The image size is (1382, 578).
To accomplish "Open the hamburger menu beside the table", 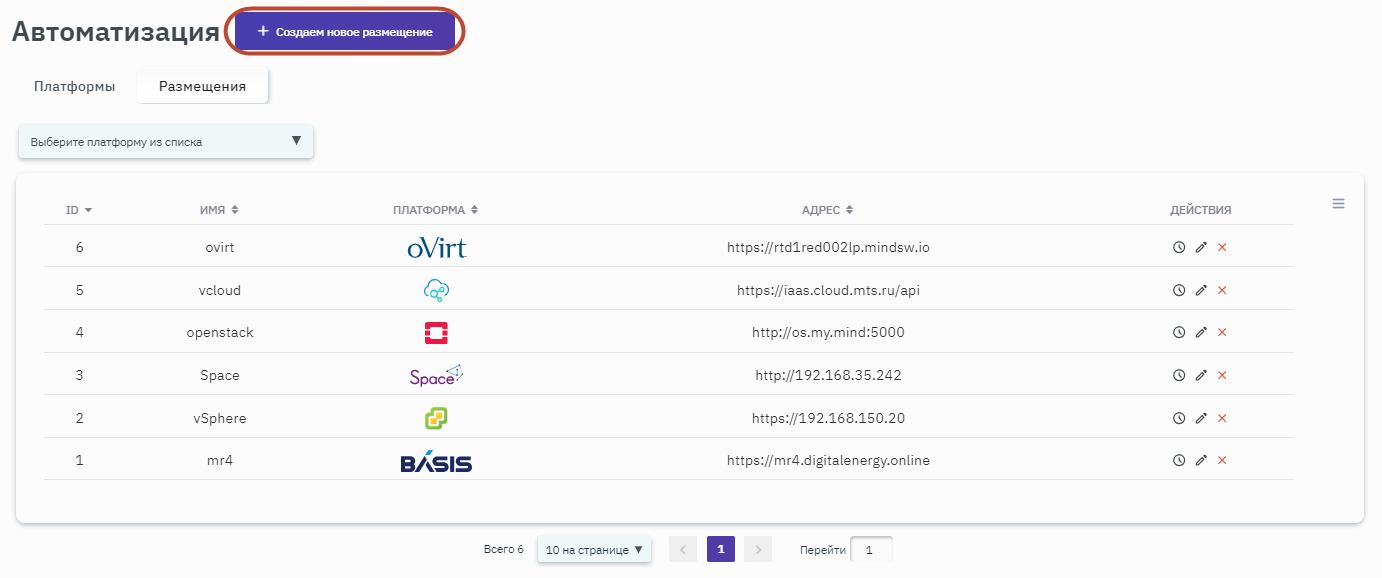I will point(1338,204).
